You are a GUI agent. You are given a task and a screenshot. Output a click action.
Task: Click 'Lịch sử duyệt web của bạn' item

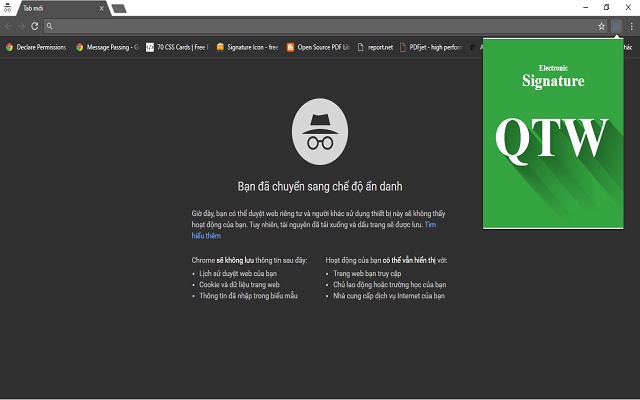click(238, 273)
